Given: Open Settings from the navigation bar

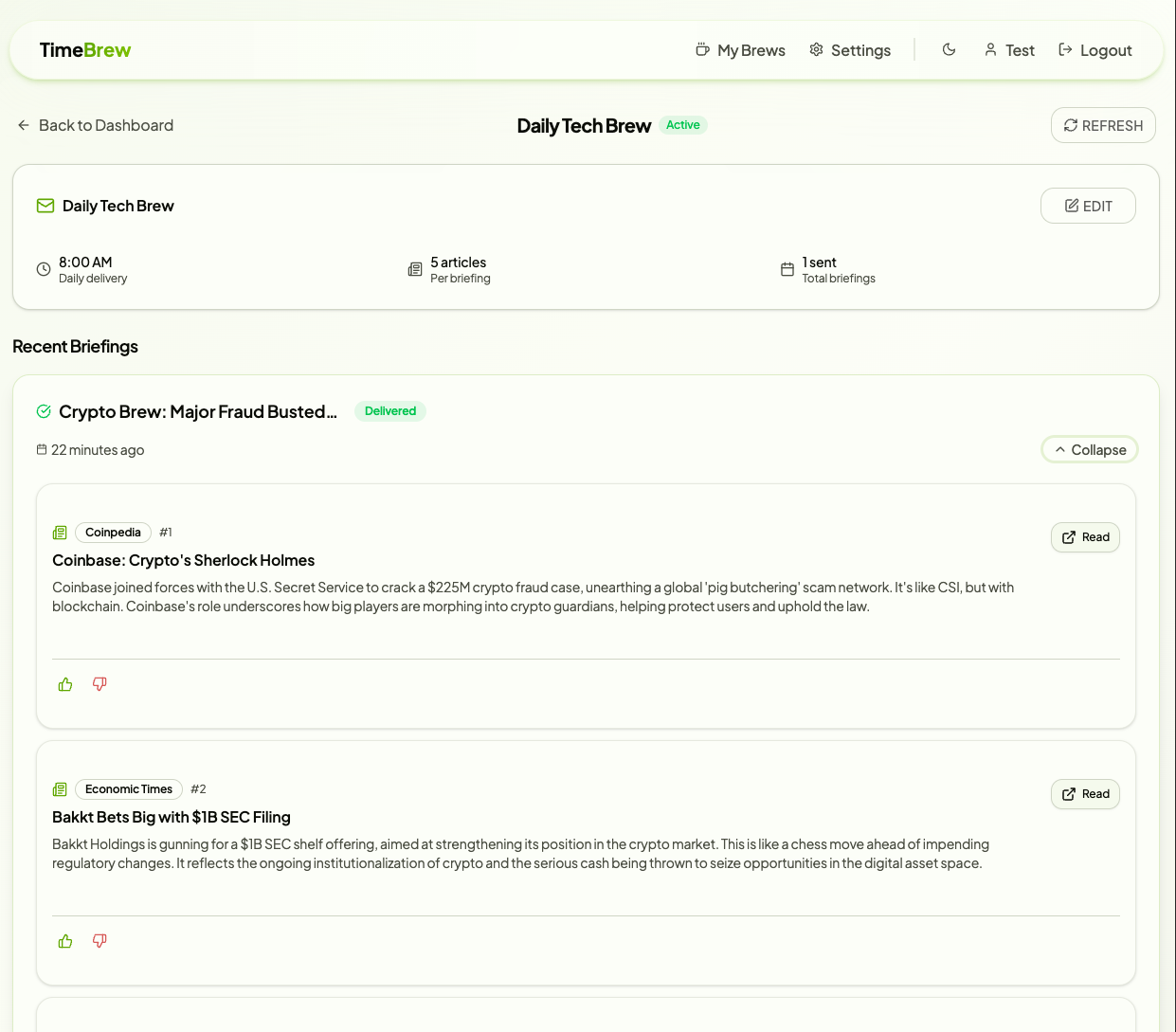Looking at the screenshot, I should [x=850, y=50].
